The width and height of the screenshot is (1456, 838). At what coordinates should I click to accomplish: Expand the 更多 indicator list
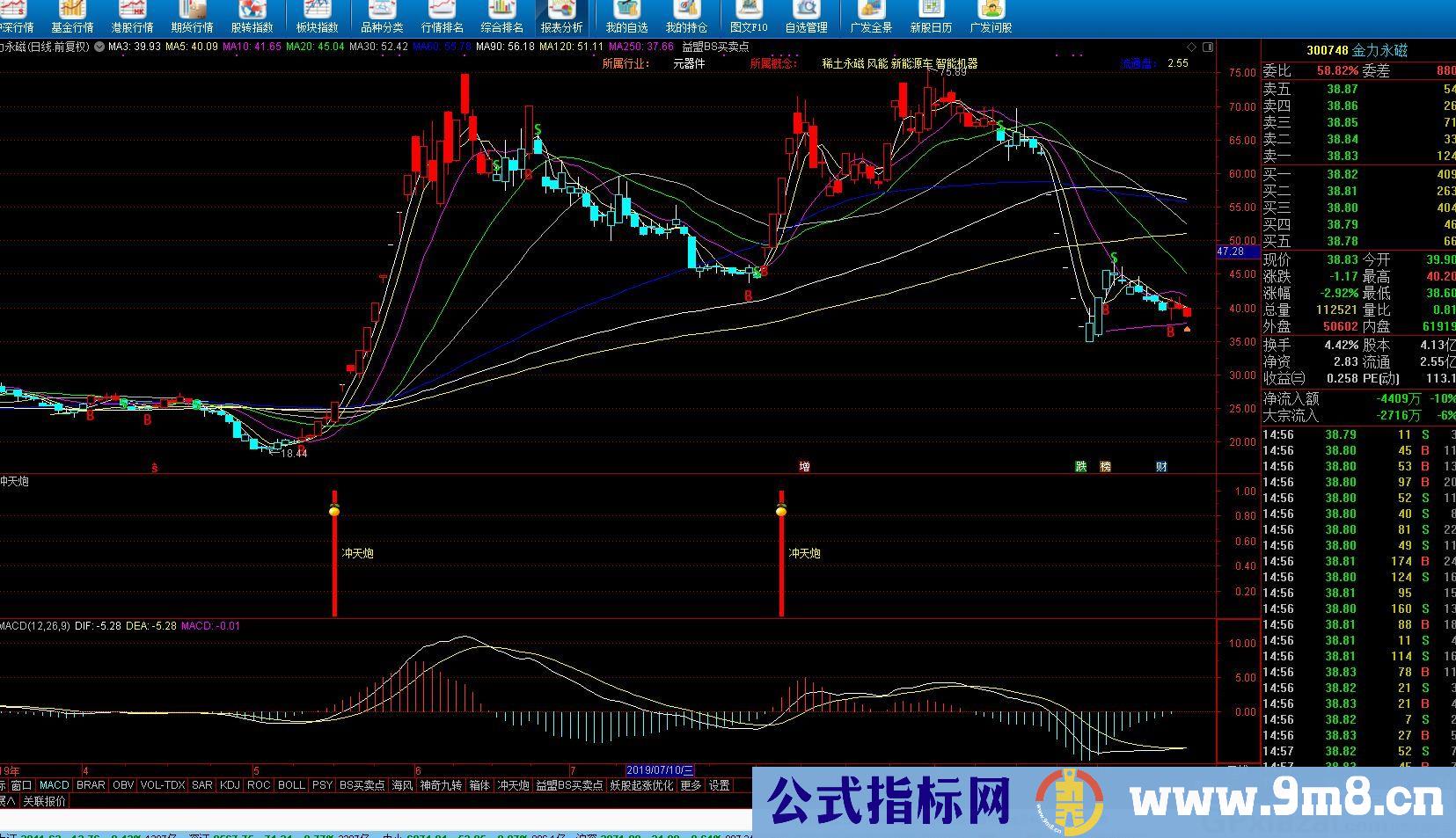[691, 785]
